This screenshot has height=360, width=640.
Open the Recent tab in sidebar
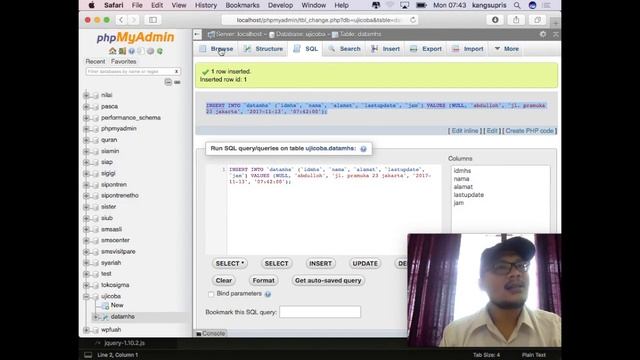[x=95, y=62]
